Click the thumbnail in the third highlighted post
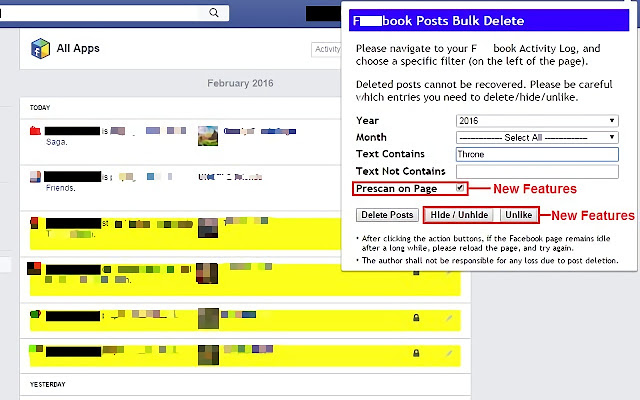This screenshot has height=400, width=640. [x=208, y=318]
